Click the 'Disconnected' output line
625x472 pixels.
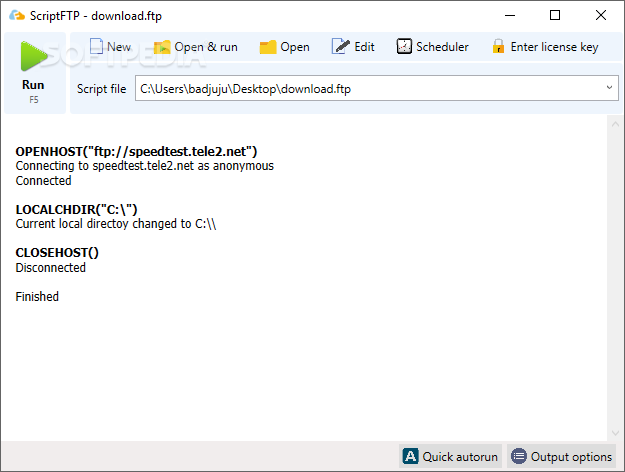(x=51, y=267)
